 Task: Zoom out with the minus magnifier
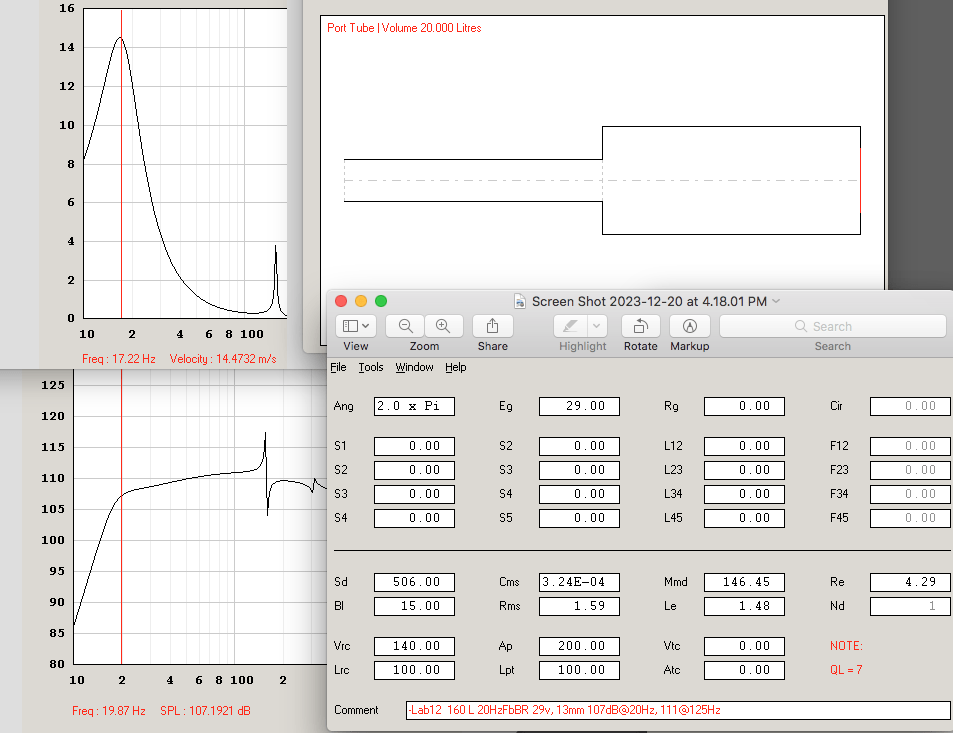(405, 326)
